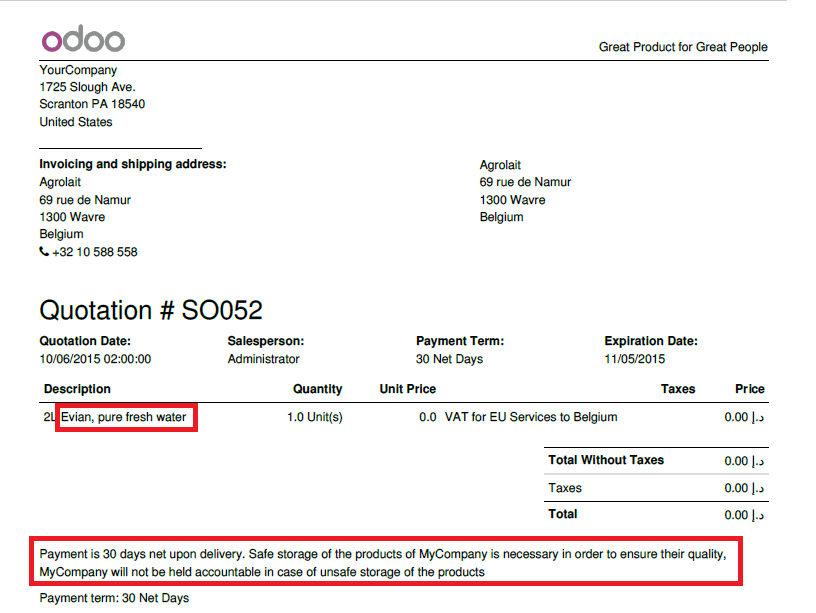
Task: Click the Unit Price column header
Action: point(408,389)
